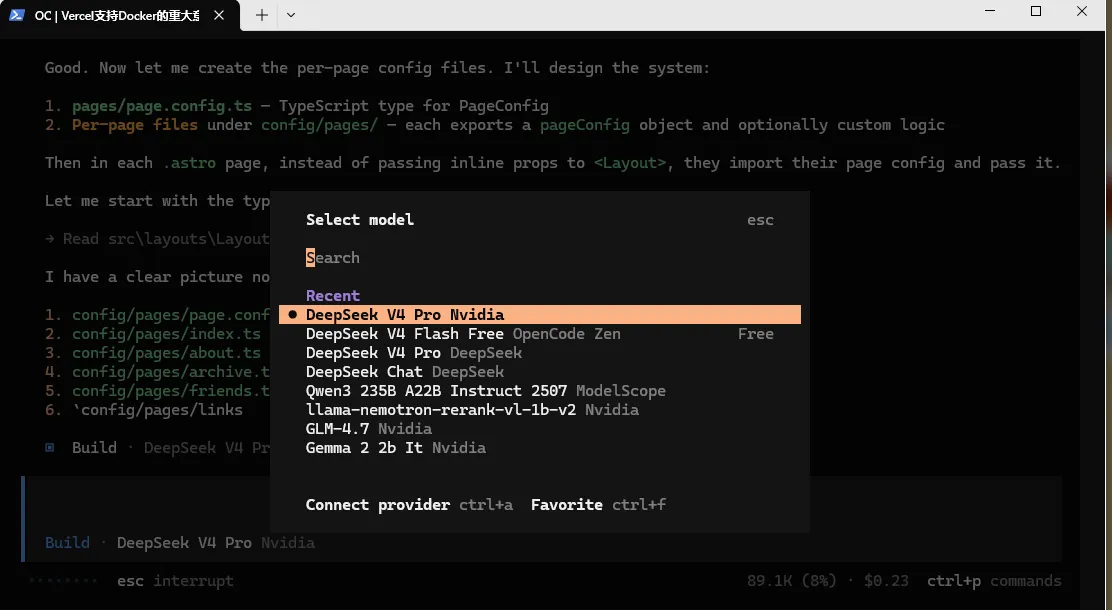Image resolution: width=1112 pixels, height=610 pixels.
Task: Choose DeepSeek Chat model
Action: 540,372
